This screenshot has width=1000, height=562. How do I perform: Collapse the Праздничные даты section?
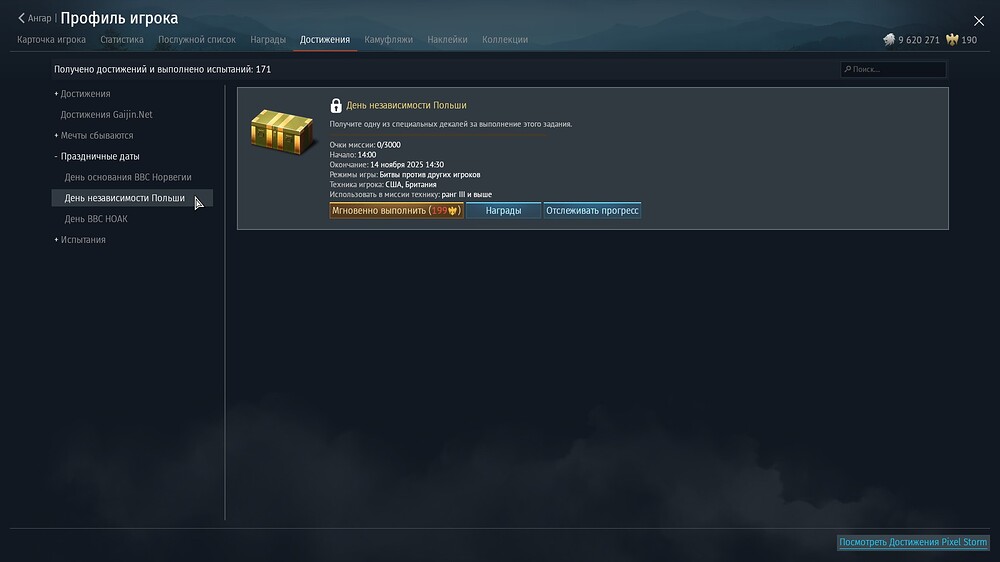(x=97, y=156)
